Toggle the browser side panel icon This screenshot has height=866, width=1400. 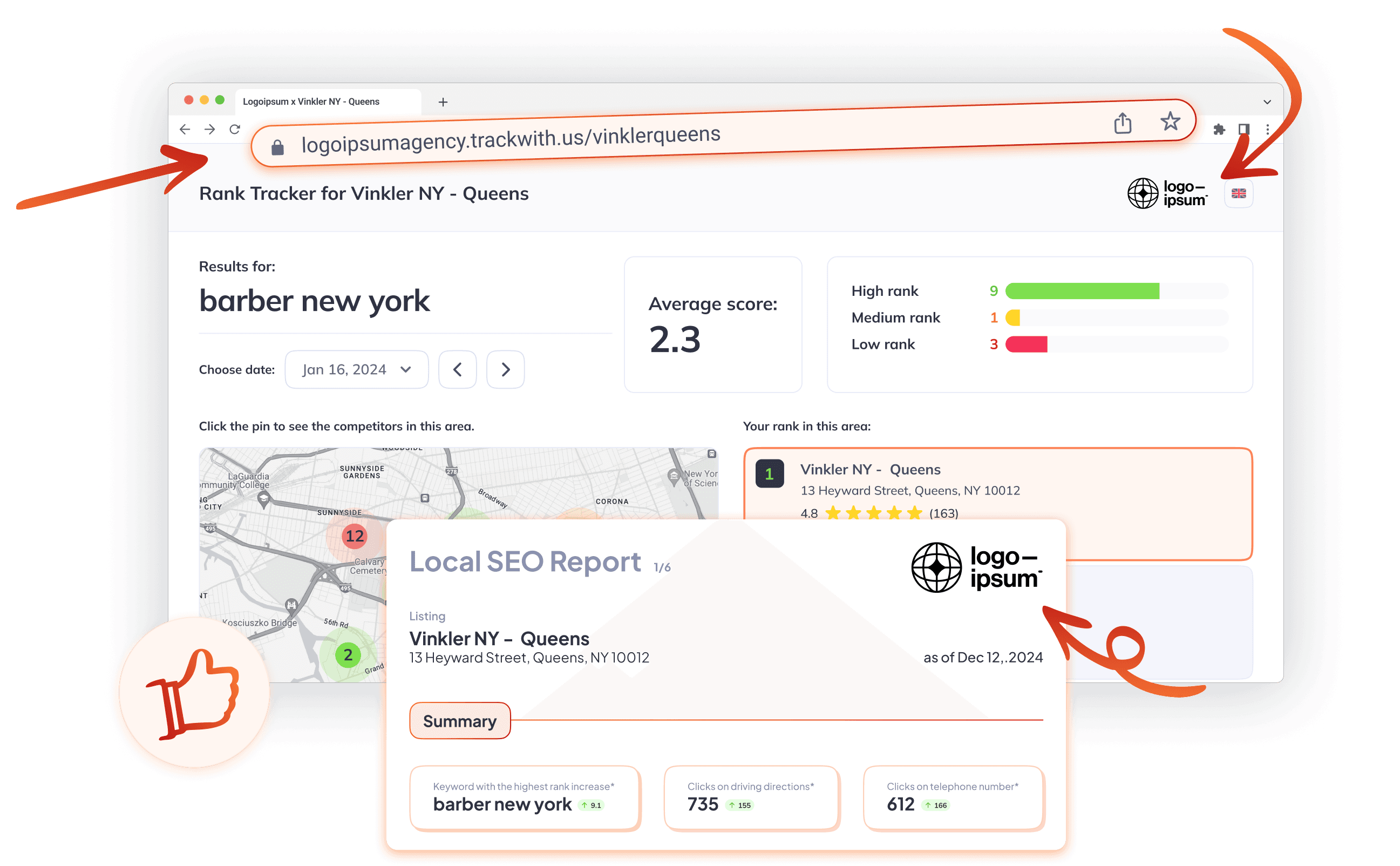(1243, 130)
